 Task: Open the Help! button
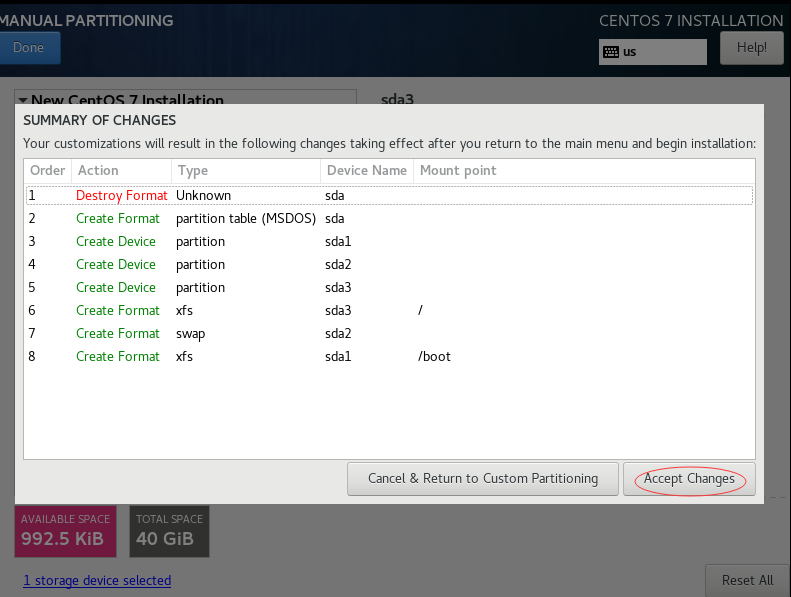[x=751, y=48]
